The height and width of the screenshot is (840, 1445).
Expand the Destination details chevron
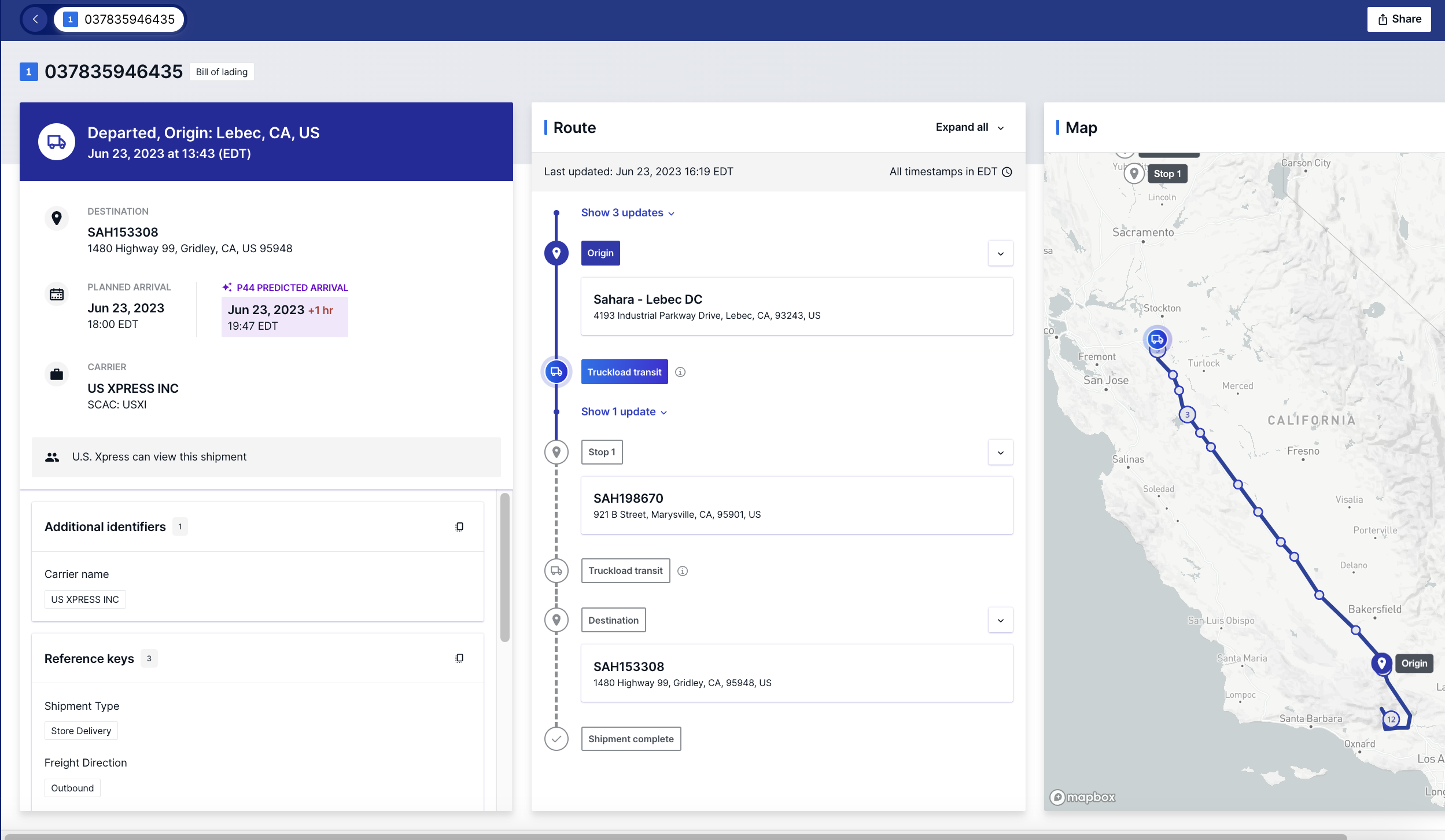point(1001,620)
